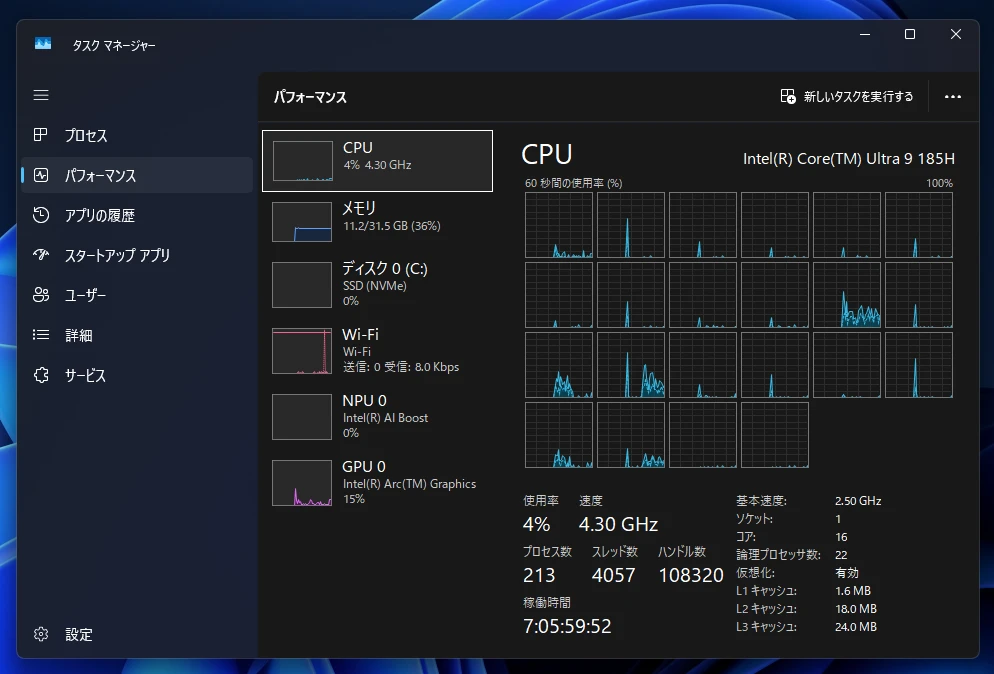The height and width of the screenshot is (674, 994).
Task: Click the Details (詳細) list icon
Action: pos(41,335)
